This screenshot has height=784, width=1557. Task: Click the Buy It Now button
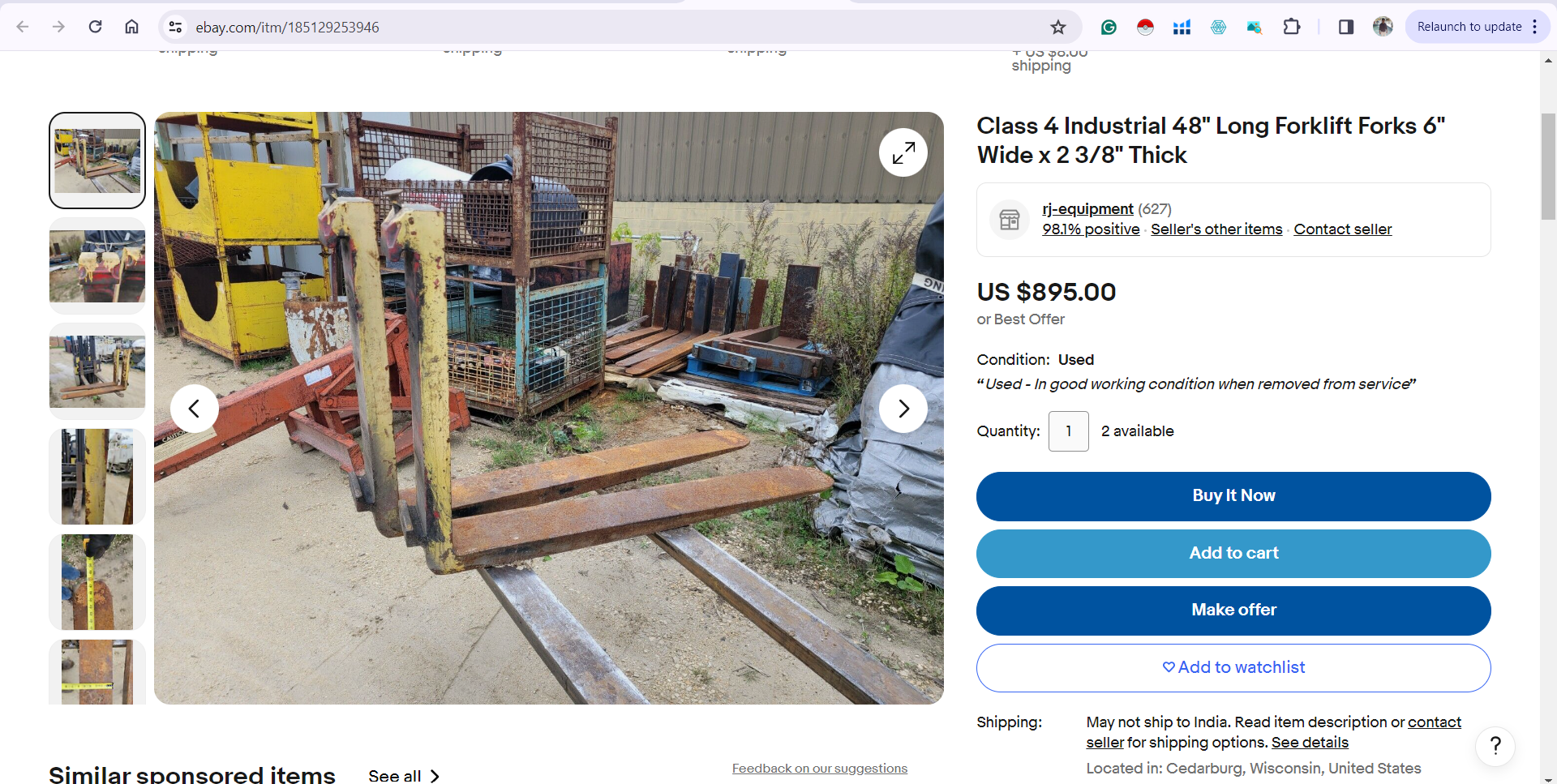tap(1233, 496)
